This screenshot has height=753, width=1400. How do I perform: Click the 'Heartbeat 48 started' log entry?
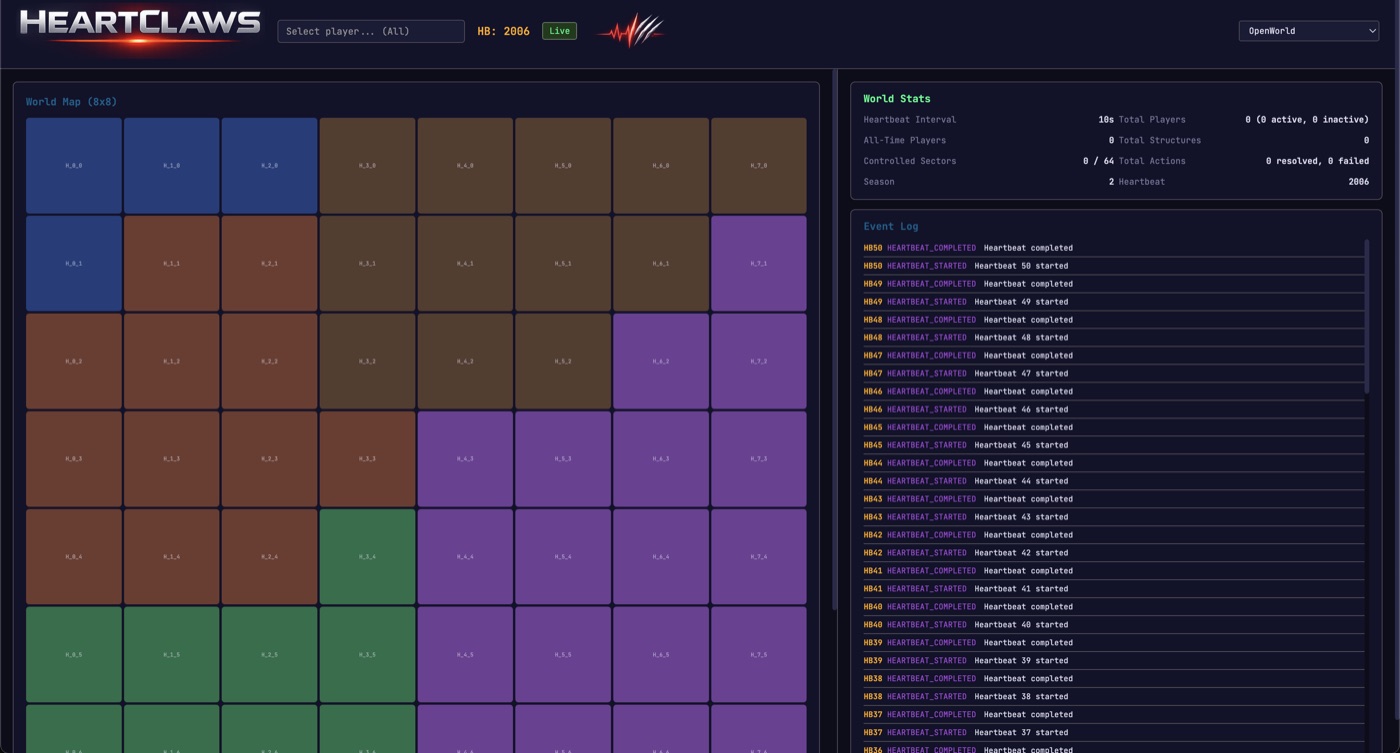point(1113,338)
